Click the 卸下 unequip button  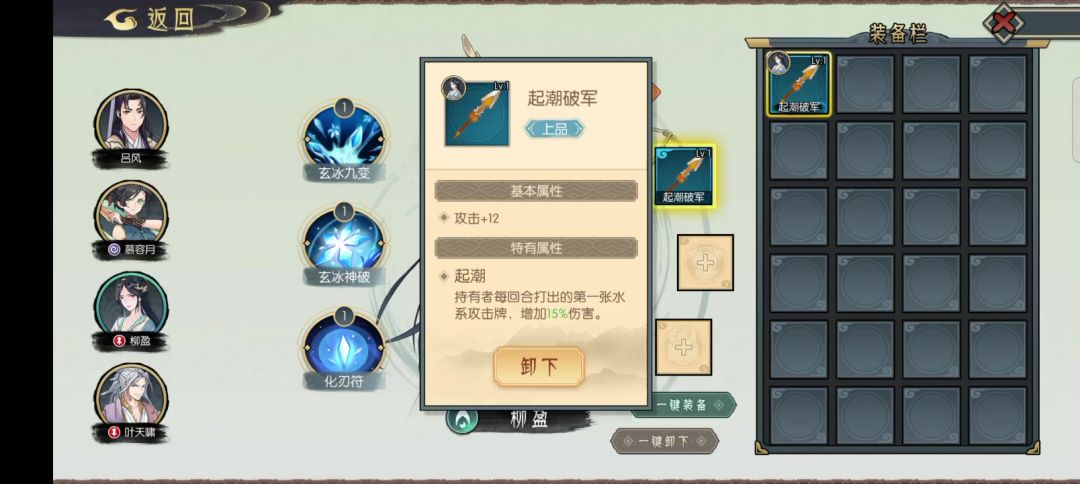(x=539, y=367)
